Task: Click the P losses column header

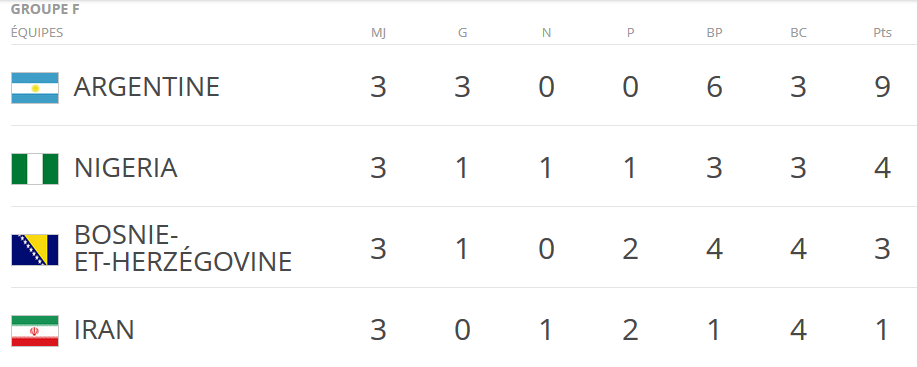Action: tap(630, 33)
